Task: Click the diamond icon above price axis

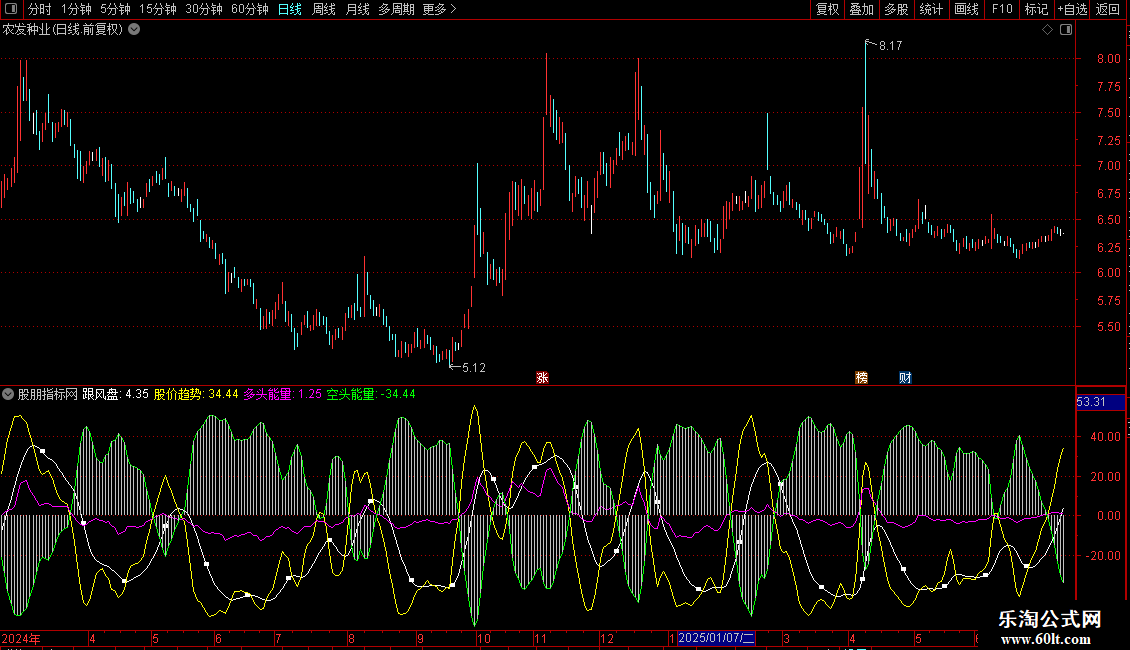Action: tap(1048, 30)
